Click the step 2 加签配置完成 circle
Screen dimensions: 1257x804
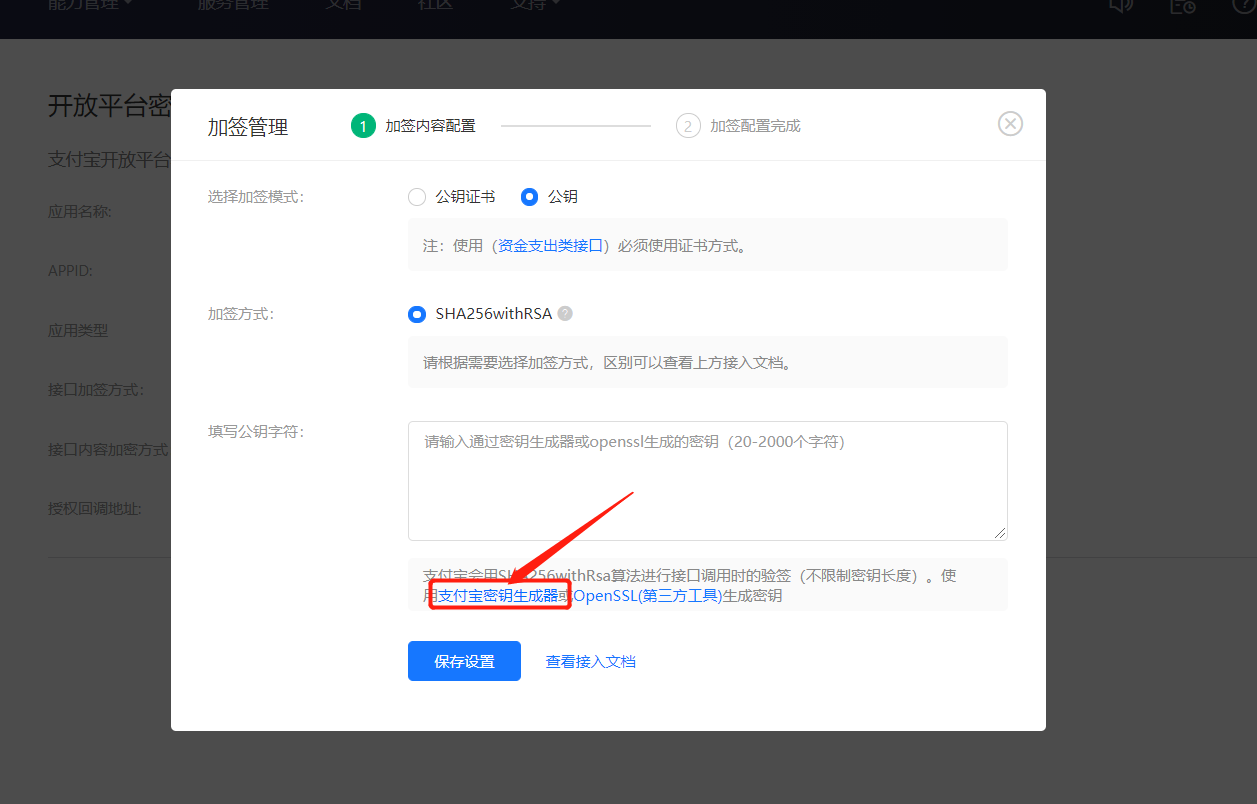(x=688, y=126)
